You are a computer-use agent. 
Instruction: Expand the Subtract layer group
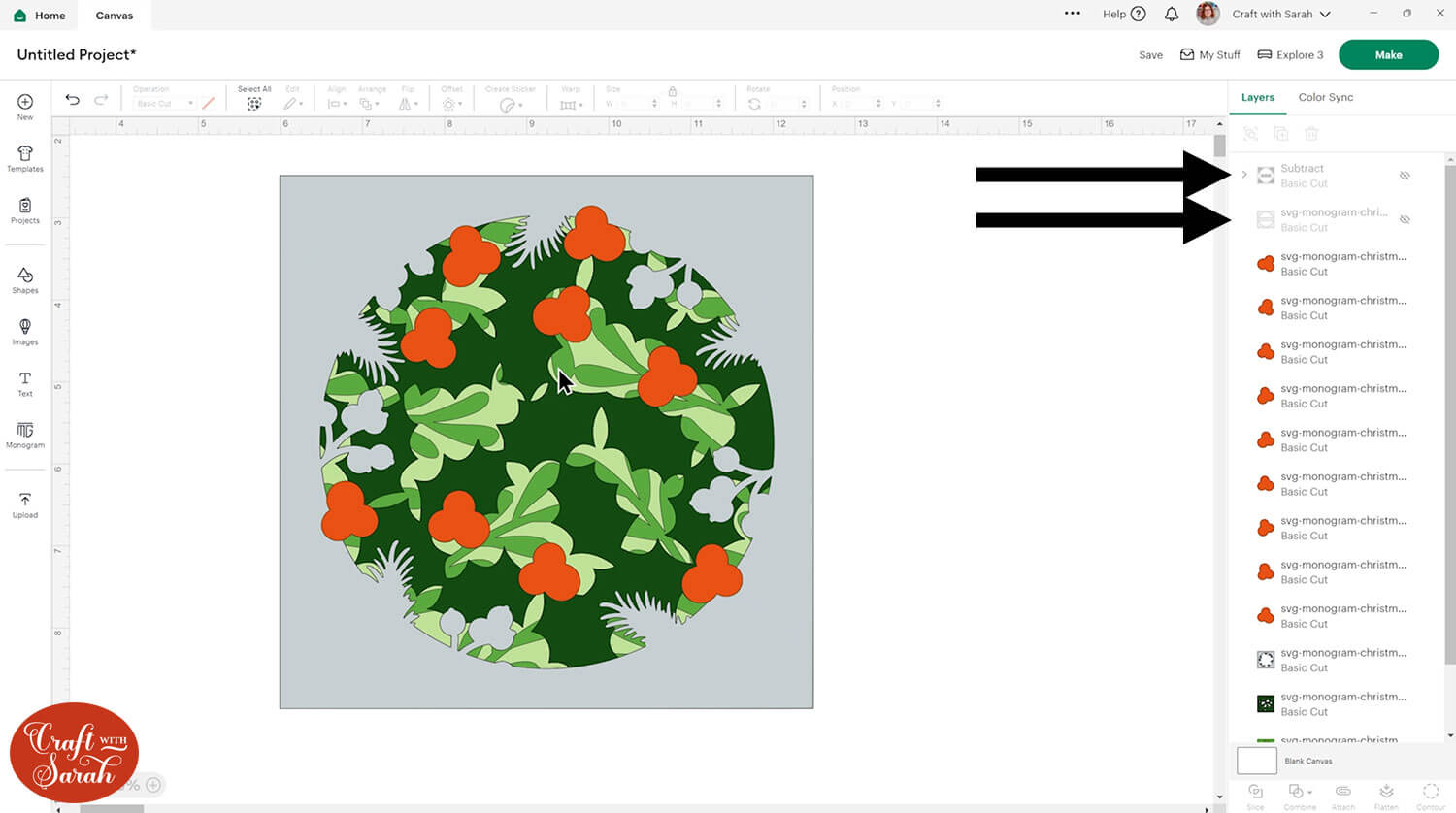(x=1244, y=175)
